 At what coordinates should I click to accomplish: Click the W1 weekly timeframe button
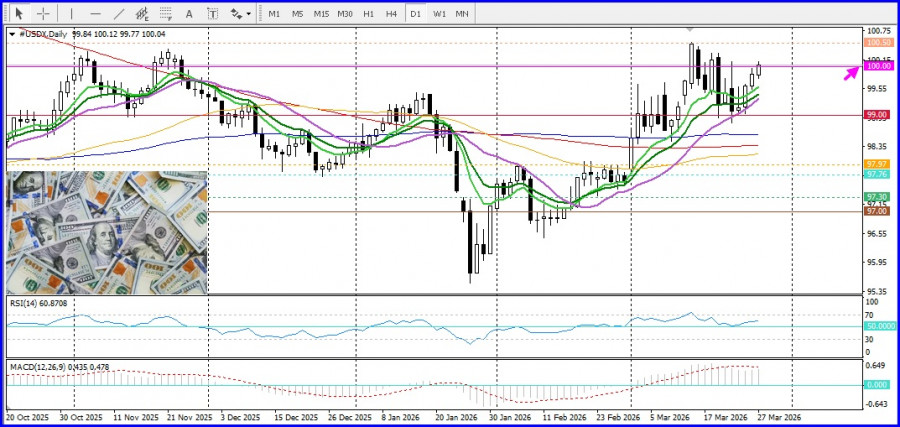coord(439,14)
